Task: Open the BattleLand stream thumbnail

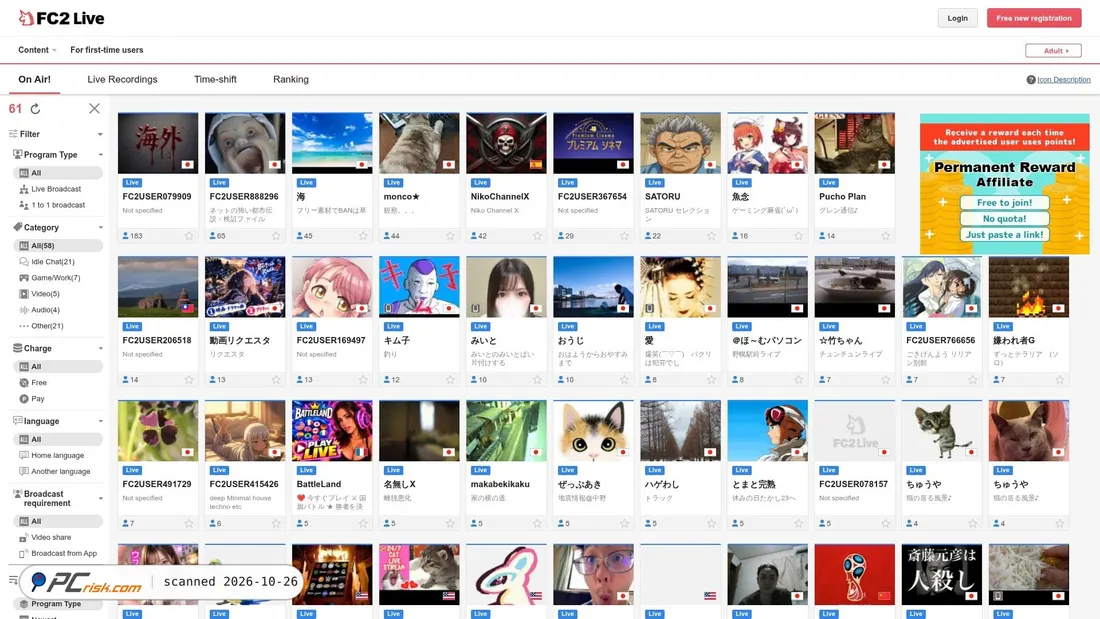Action: [x=332, y=430]
